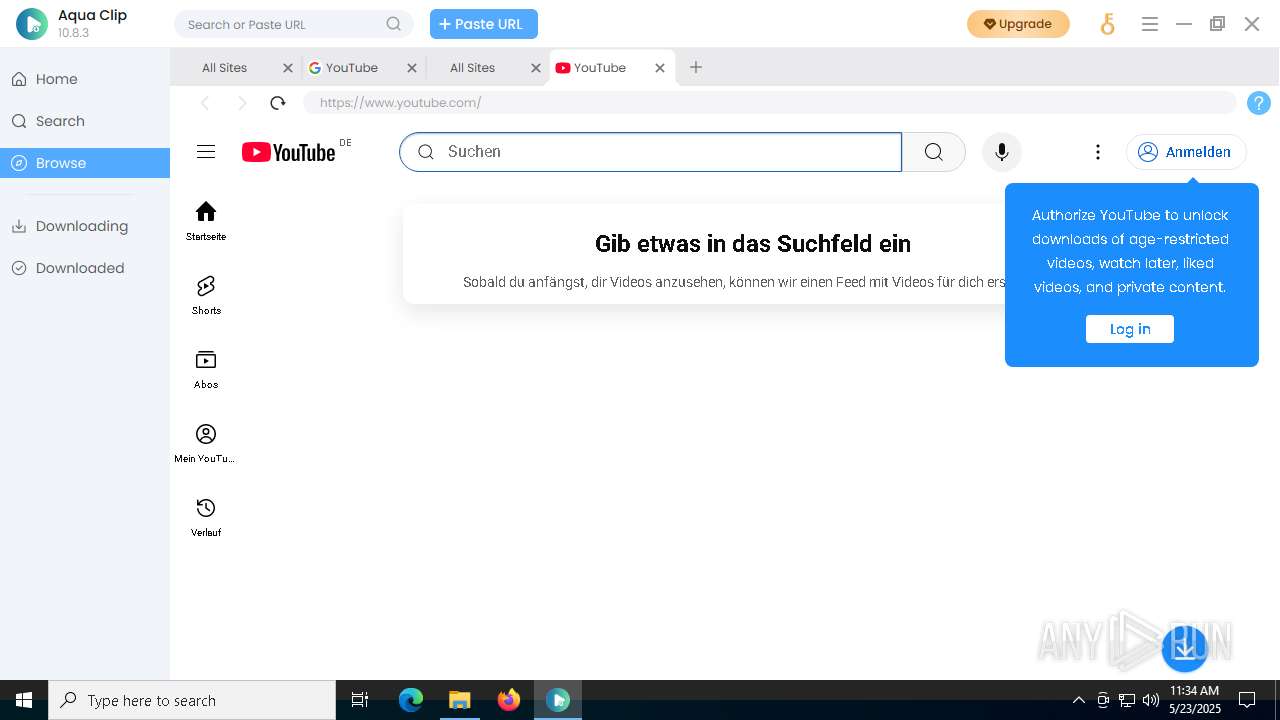
Task: Click the floating blue download button
Action: pos(1185,649)
